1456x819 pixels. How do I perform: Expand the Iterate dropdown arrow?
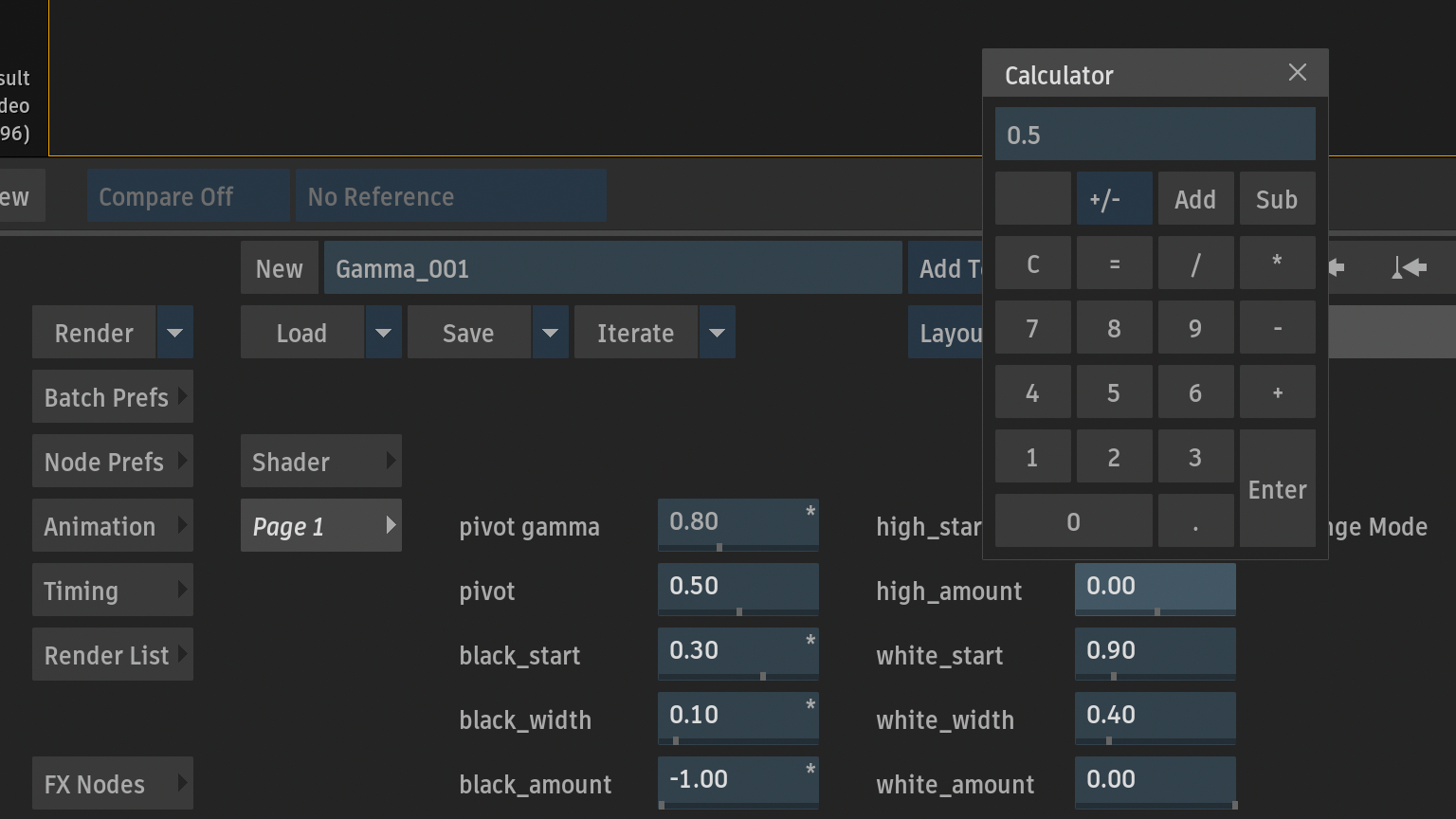tap(718, 332)
